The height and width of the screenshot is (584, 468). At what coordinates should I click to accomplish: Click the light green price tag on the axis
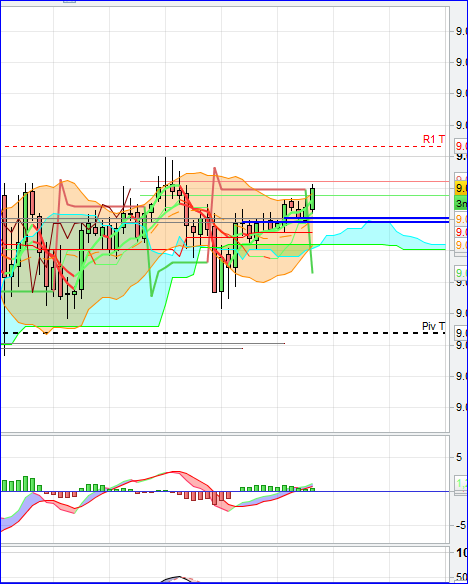click(461, 273)
